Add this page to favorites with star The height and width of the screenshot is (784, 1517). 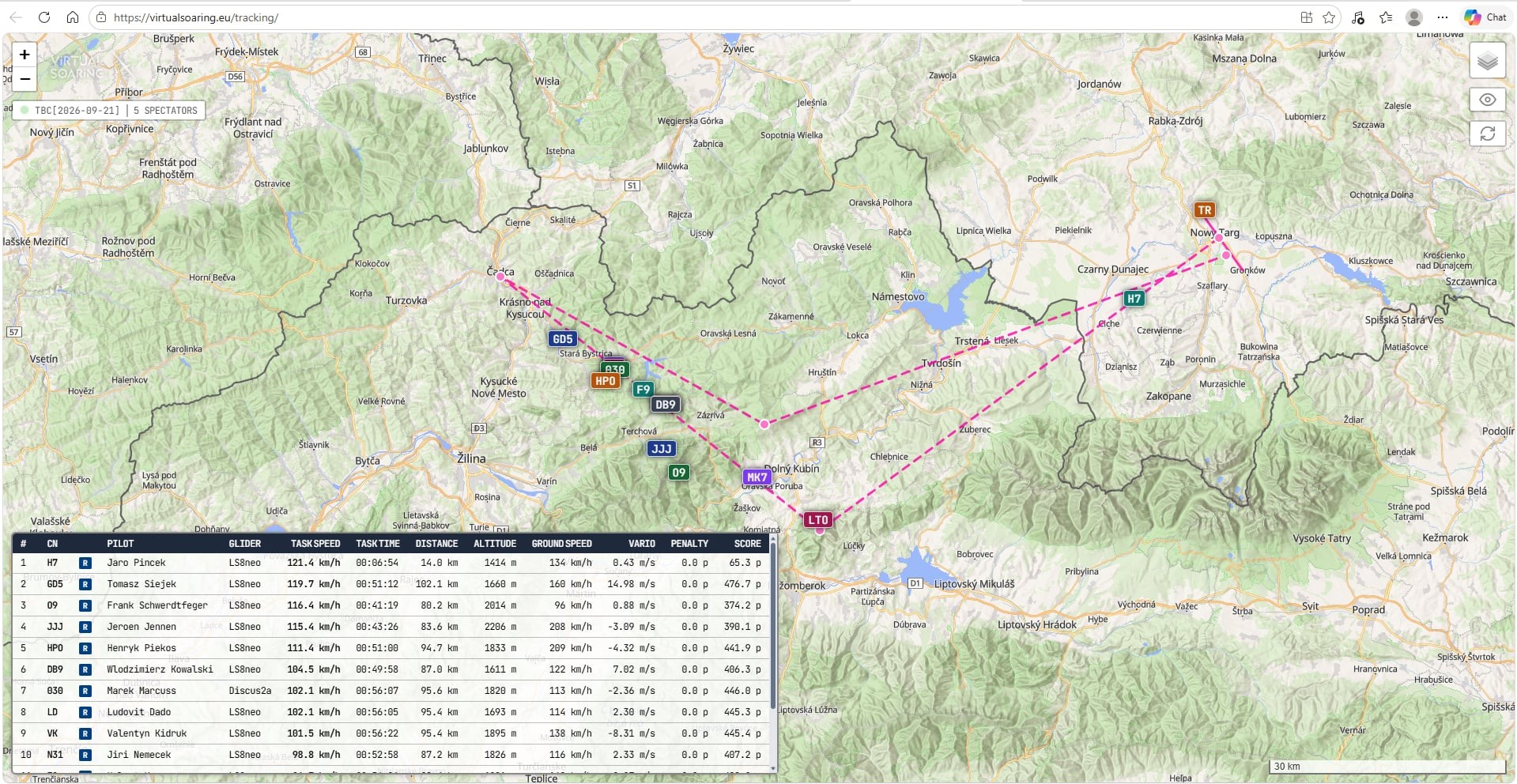point(1329,17)
